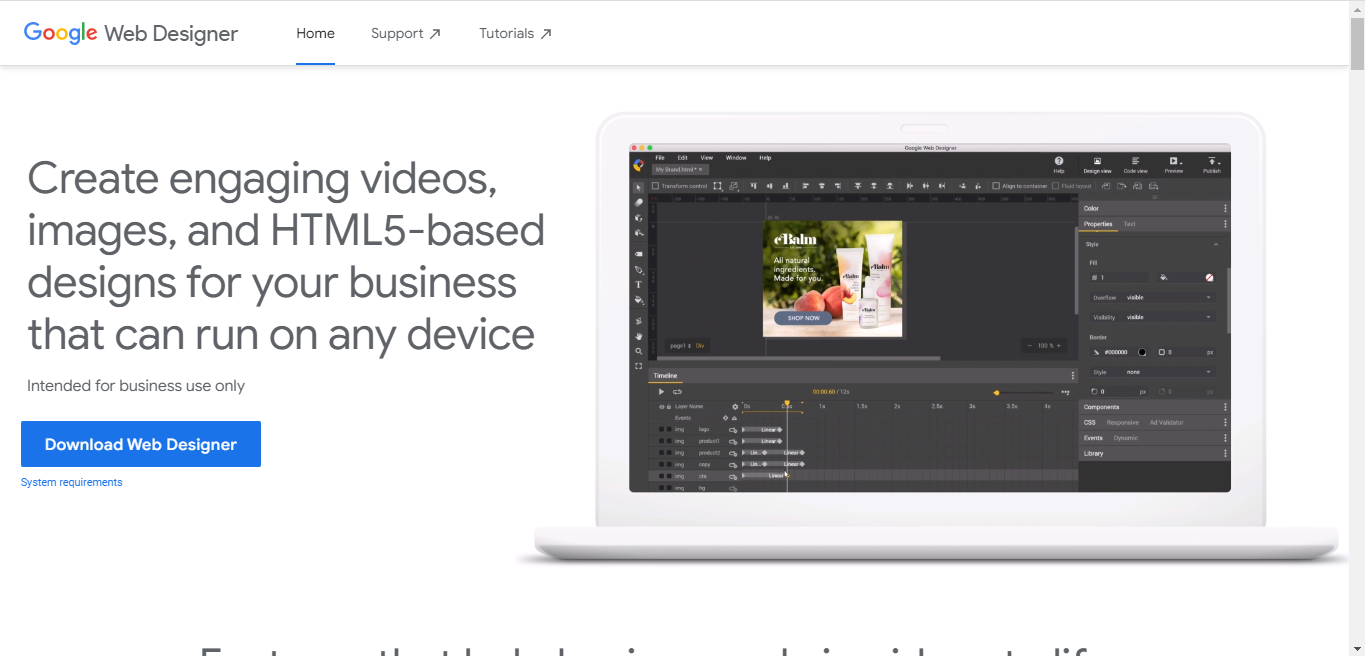Screen dimensions: 1365x656
Task: Switch to the Text tab in Properties
Action: 1130,224
